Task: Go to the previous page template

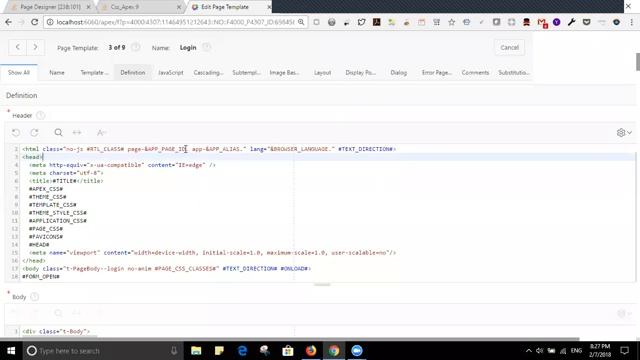Action: [18, 47]
